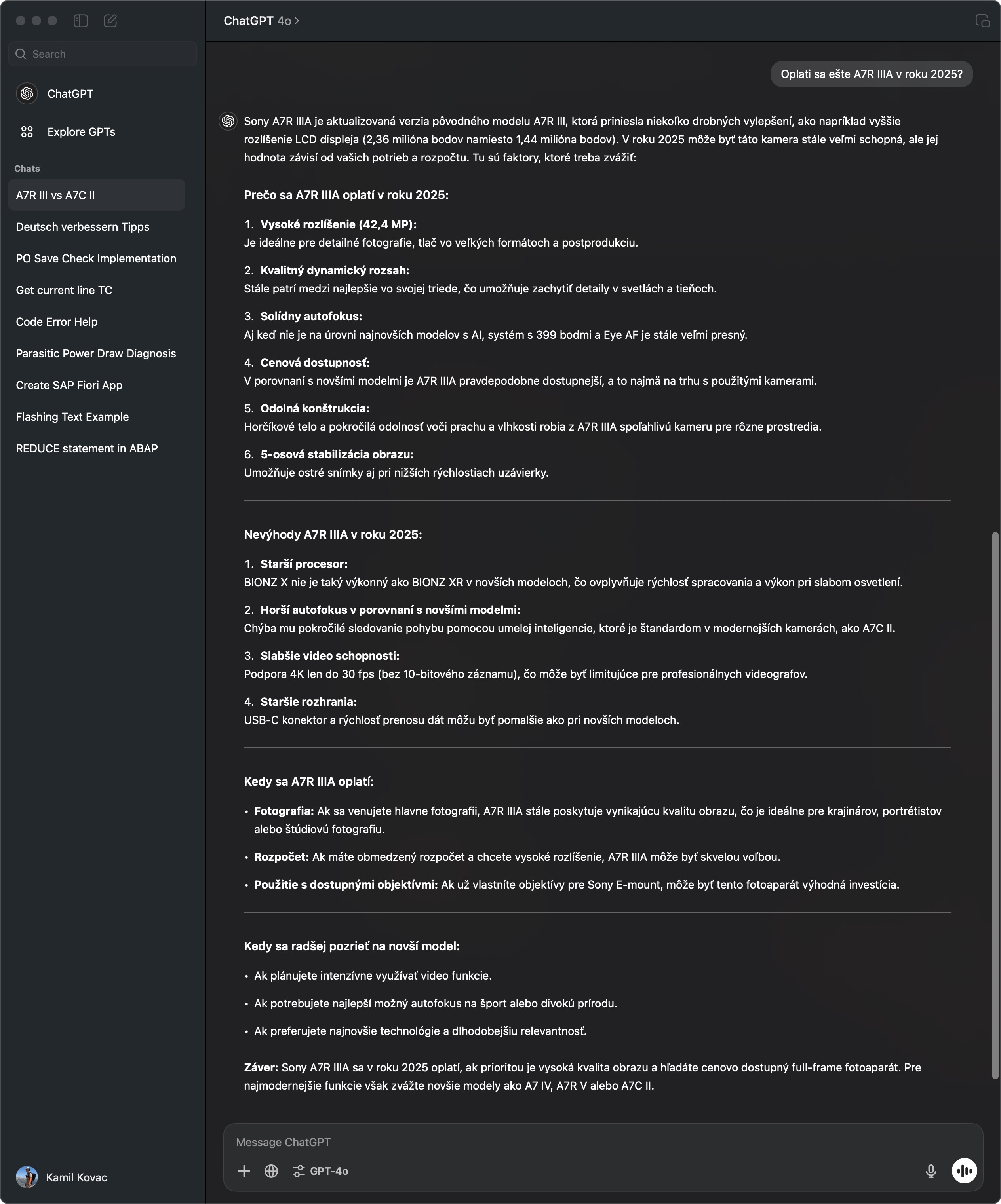The width and height of the screenshot is (1001, 1204).
Task: Open Parasitic Power Draw Diagnosis chat
Action: pos(96,353)
